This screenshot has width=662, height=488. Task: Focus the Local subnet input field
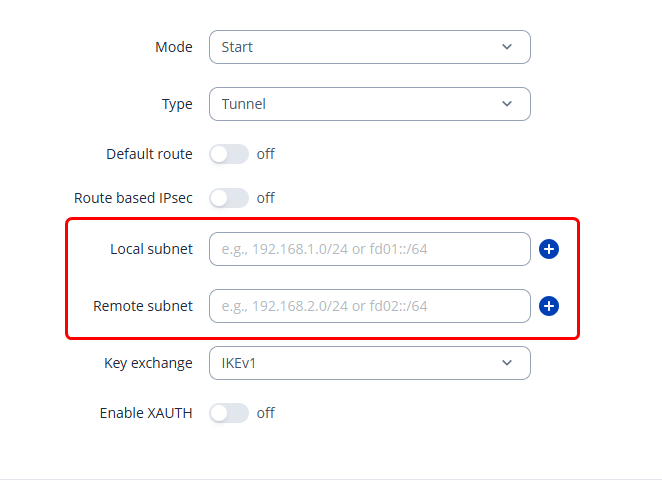coord(369,249)
